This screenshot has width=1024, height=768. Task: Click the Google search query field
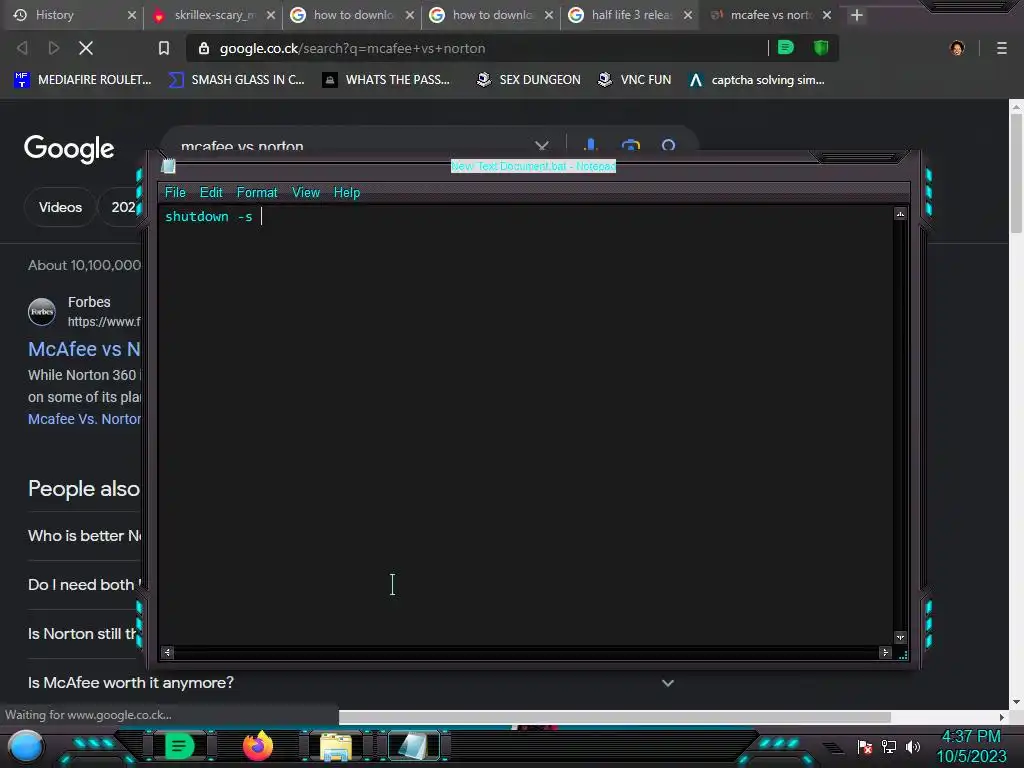(x=353, y=145)
